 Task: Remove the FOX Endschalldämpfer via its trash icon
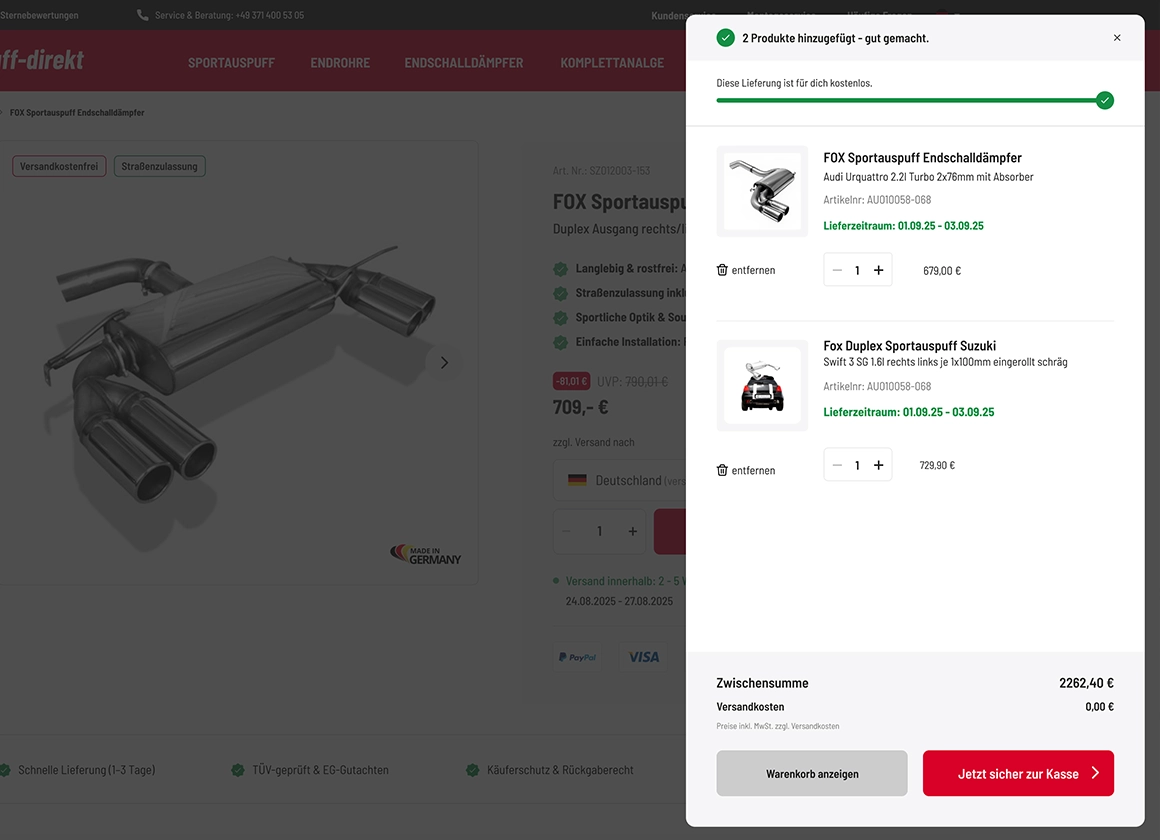tap(722, 269)
